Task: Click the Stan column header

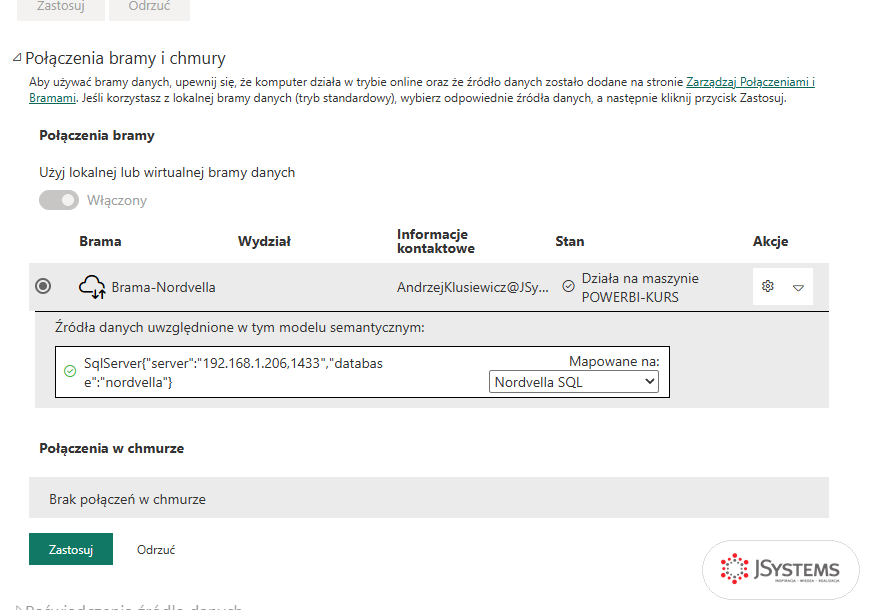Action: tap(570, 241)
